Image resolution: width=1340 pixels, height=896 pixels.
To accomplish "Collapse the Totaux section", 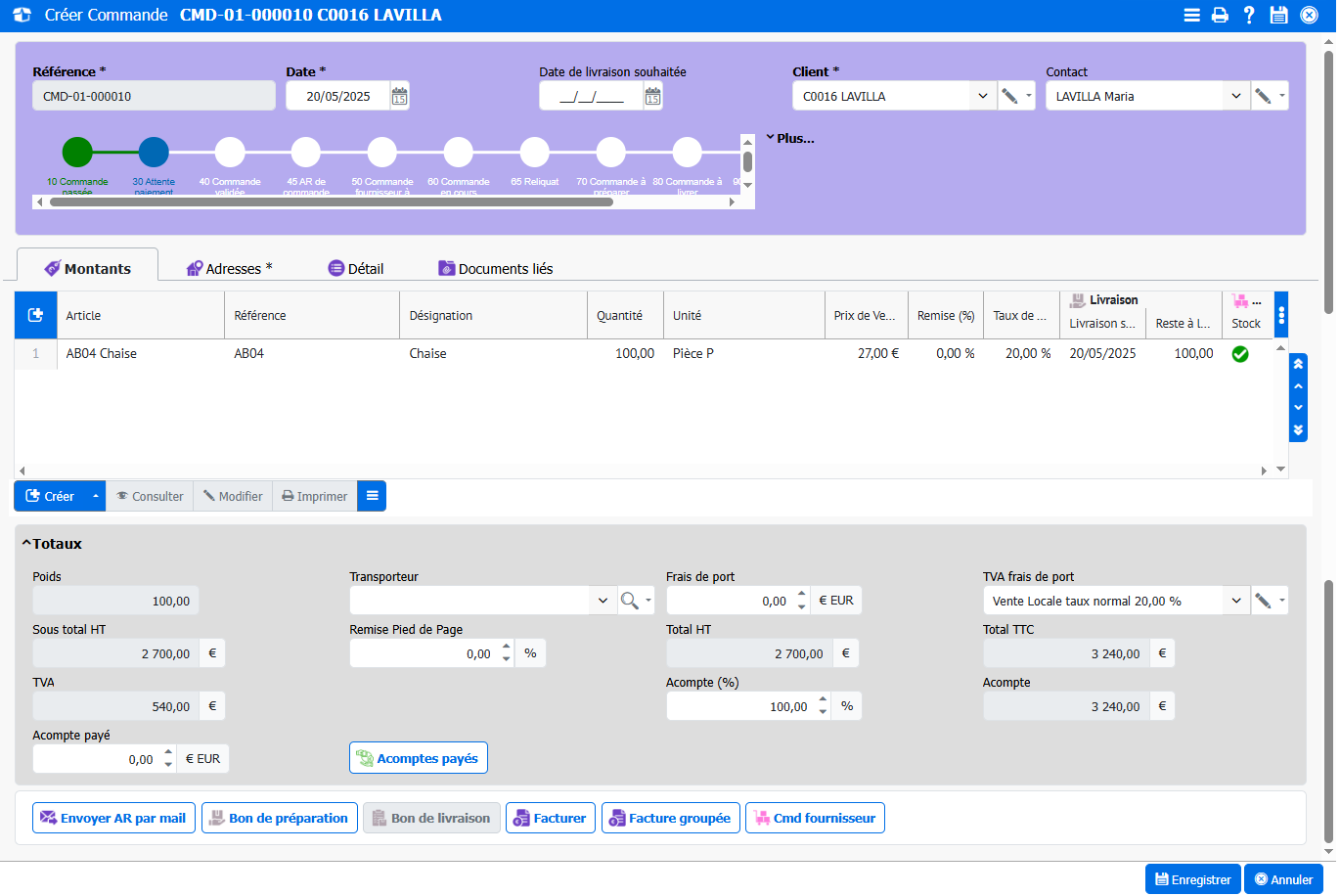I will (26, 544).
